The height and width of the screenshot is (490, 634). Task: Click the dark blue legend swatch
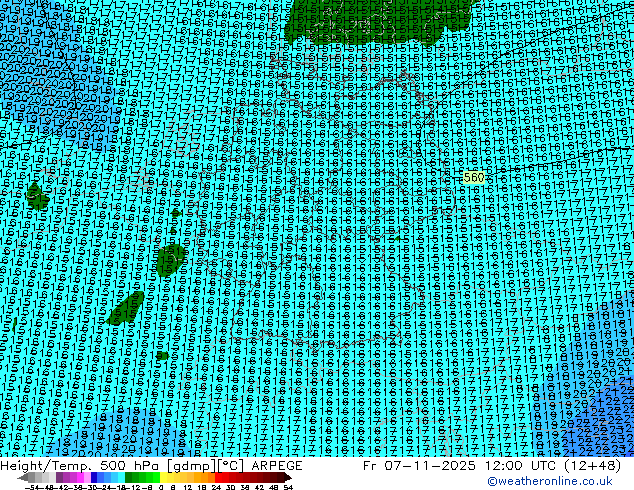pyautogui.click(x=94, y=478)
